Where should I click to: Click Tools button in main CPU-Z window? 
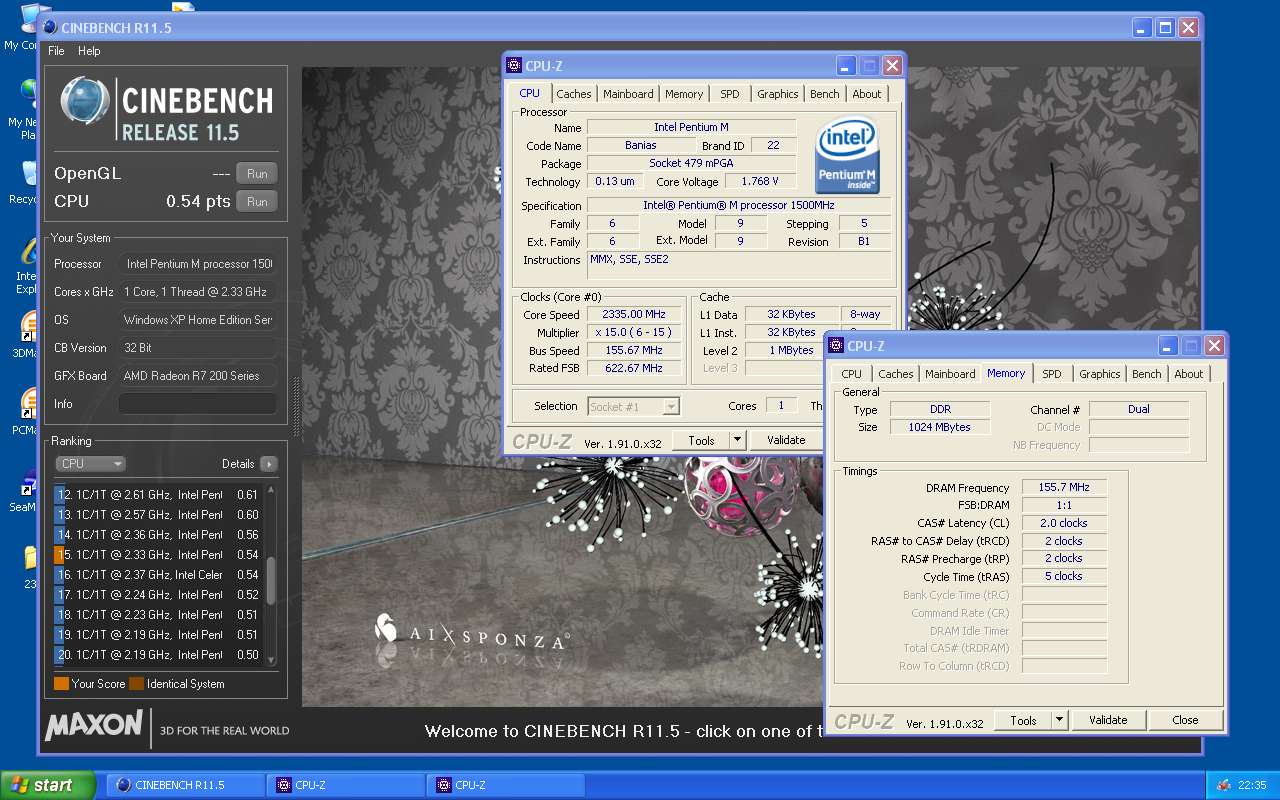tap(702, 440)
